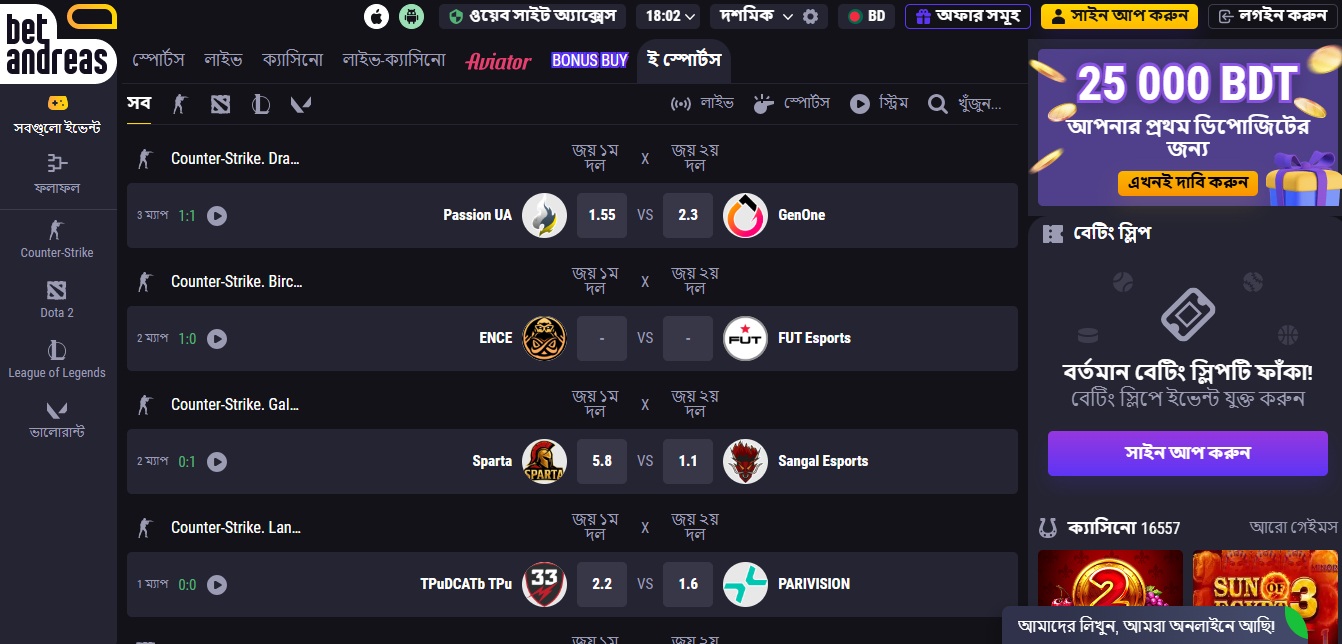Click the লগইন করুন login button

(1269, 16)
